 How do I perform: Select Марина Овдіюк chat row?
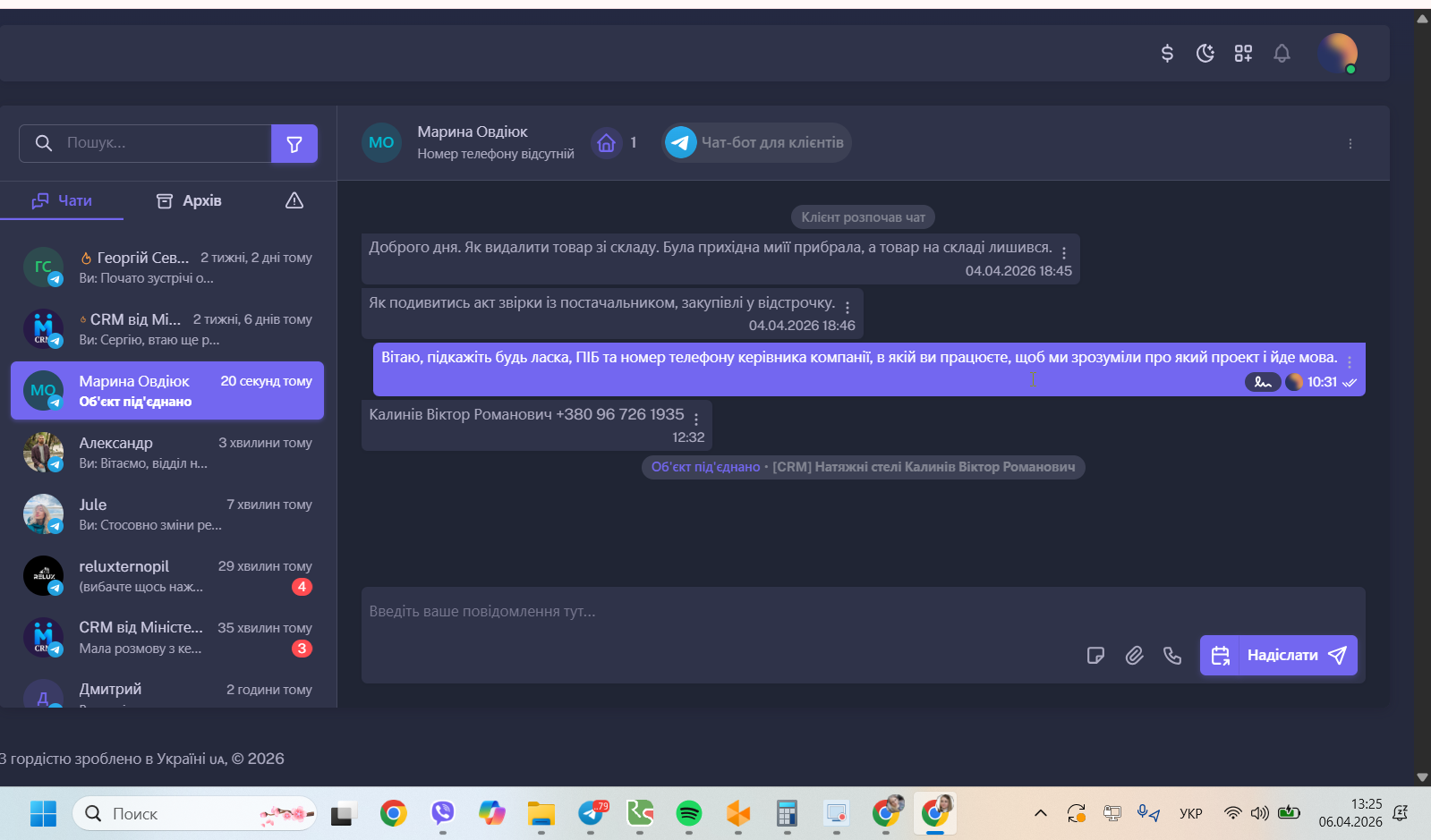[x=167, y=391]
